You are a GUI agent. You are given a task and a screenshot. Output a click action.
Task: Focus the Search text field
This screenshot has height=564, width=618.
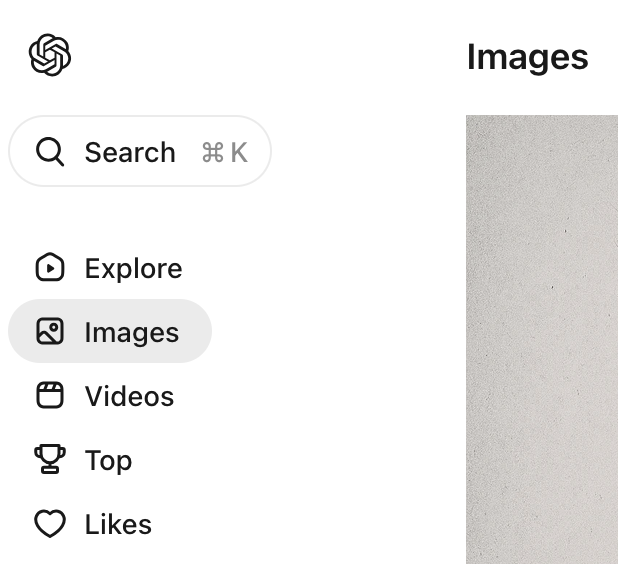130,152
